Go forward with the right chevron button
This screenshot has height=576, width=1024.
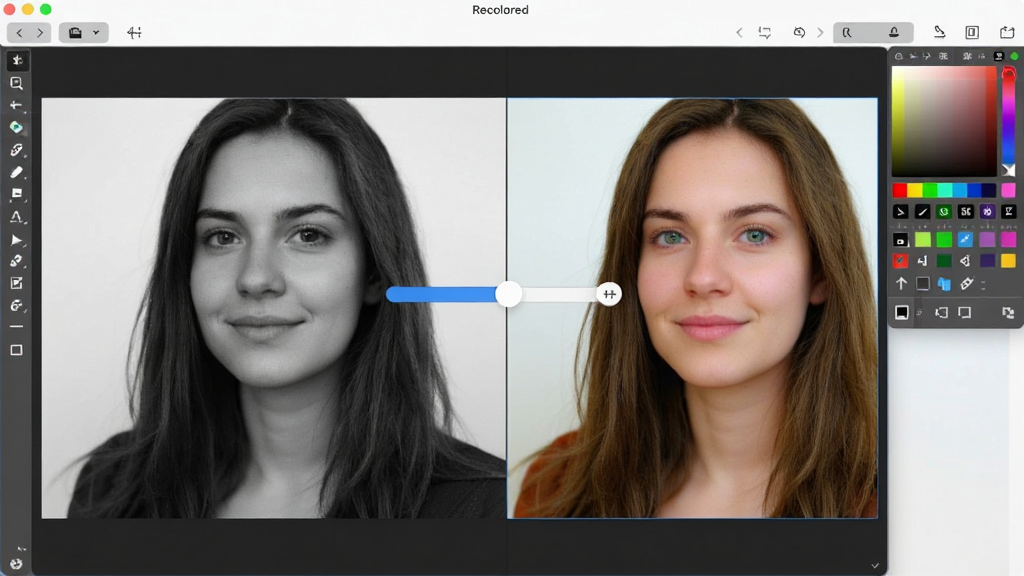(x=40, y=33)
